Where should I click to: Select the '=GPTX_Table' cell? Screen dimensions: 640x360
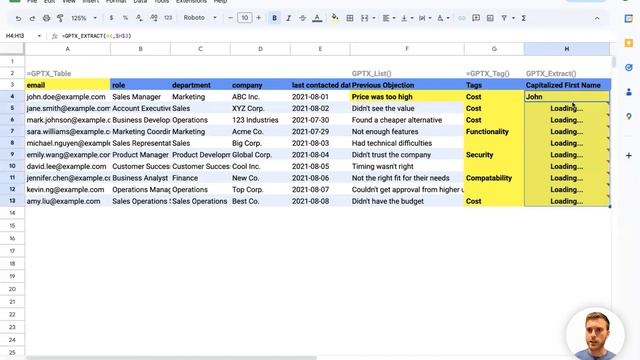[x=67, y=73]
